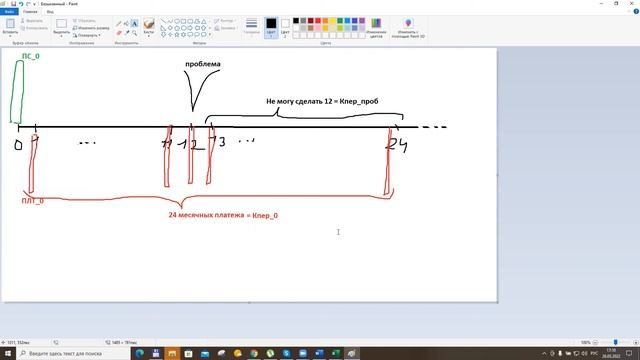Screen dimensions: 640x360
Task: Expand the Brushes dropdown arrow
Action: click(149, 36)
